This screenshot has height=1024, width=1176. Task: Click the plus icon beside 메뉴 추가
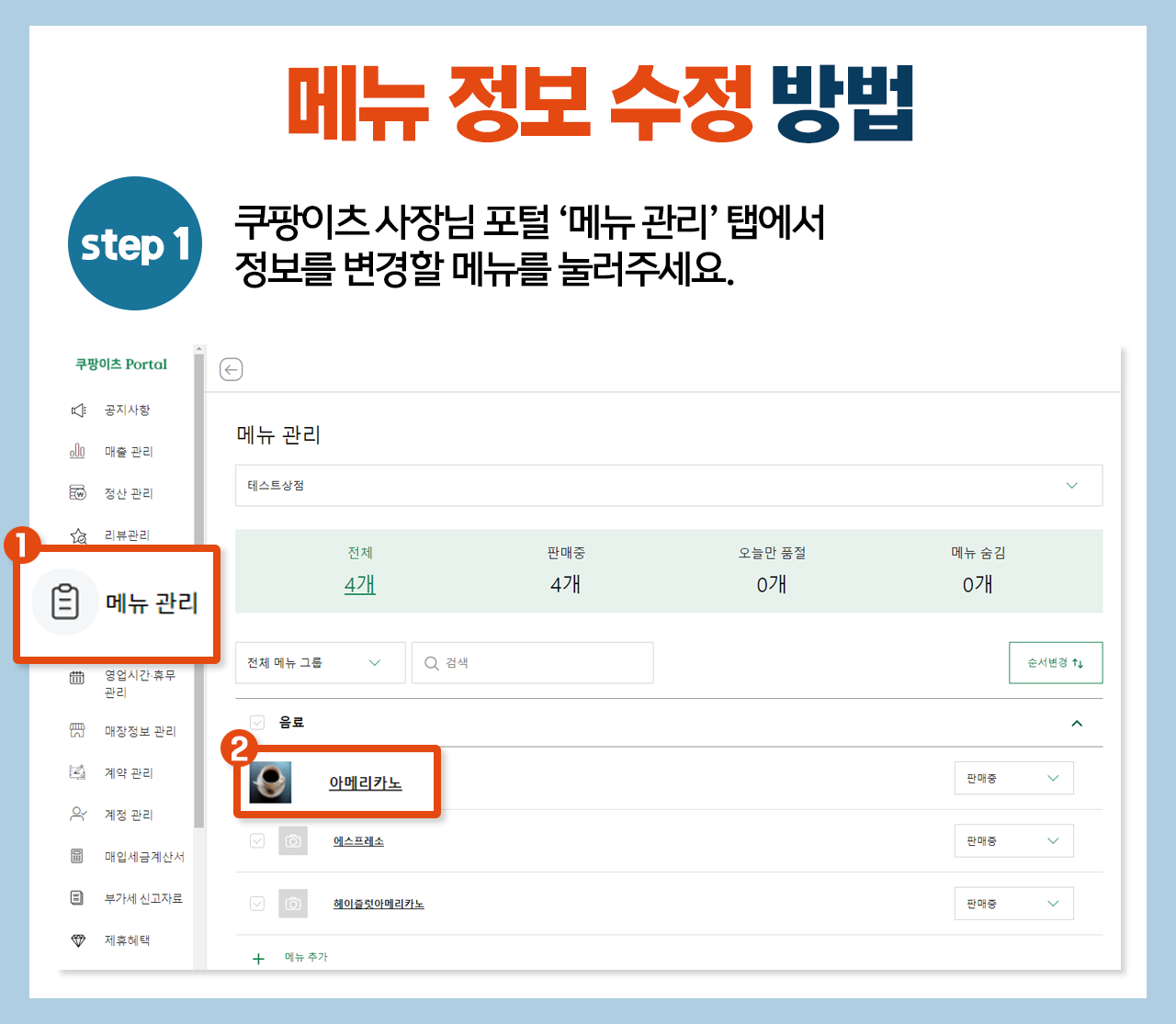tap(258, 958)
